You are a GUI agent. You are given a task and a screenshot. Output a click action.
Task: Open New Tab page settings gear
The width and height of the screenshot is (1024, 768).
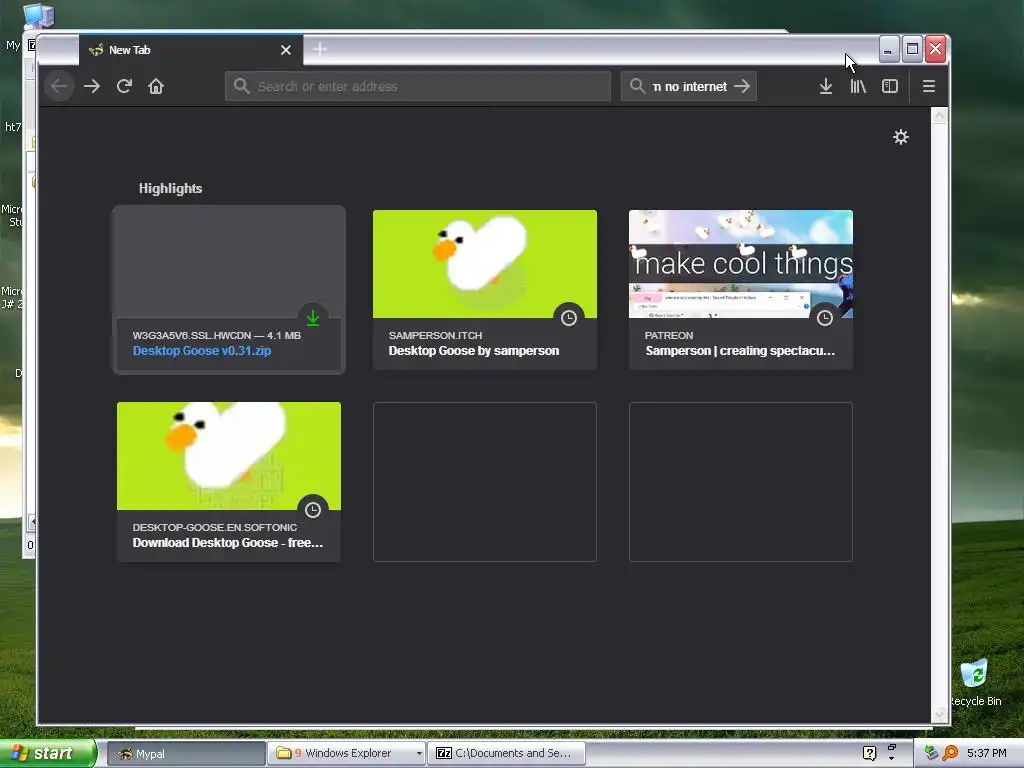click(x=901, y=137)
